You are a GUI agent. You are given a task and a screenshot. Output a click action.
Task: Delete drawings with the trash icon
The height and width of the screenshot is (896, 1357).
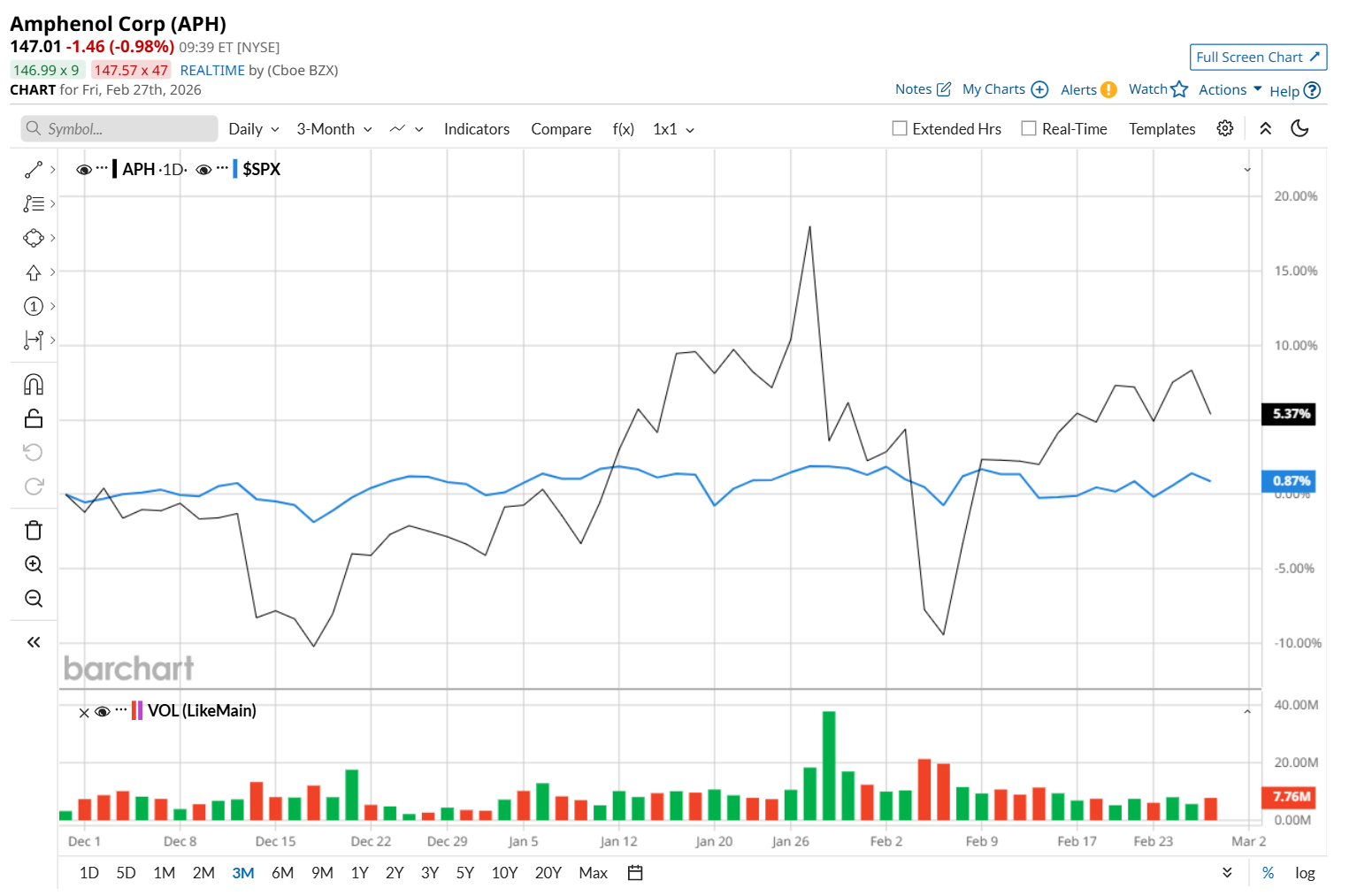34,531
